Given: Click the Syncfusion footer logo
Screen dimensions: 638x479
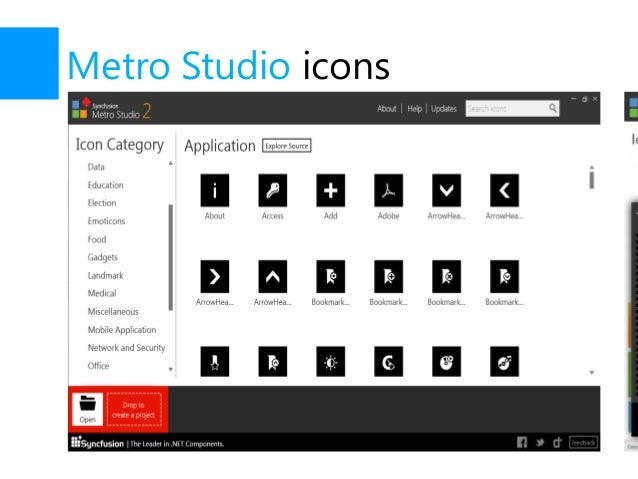Looking at the screenshot, I should click(x=97, y=442).
